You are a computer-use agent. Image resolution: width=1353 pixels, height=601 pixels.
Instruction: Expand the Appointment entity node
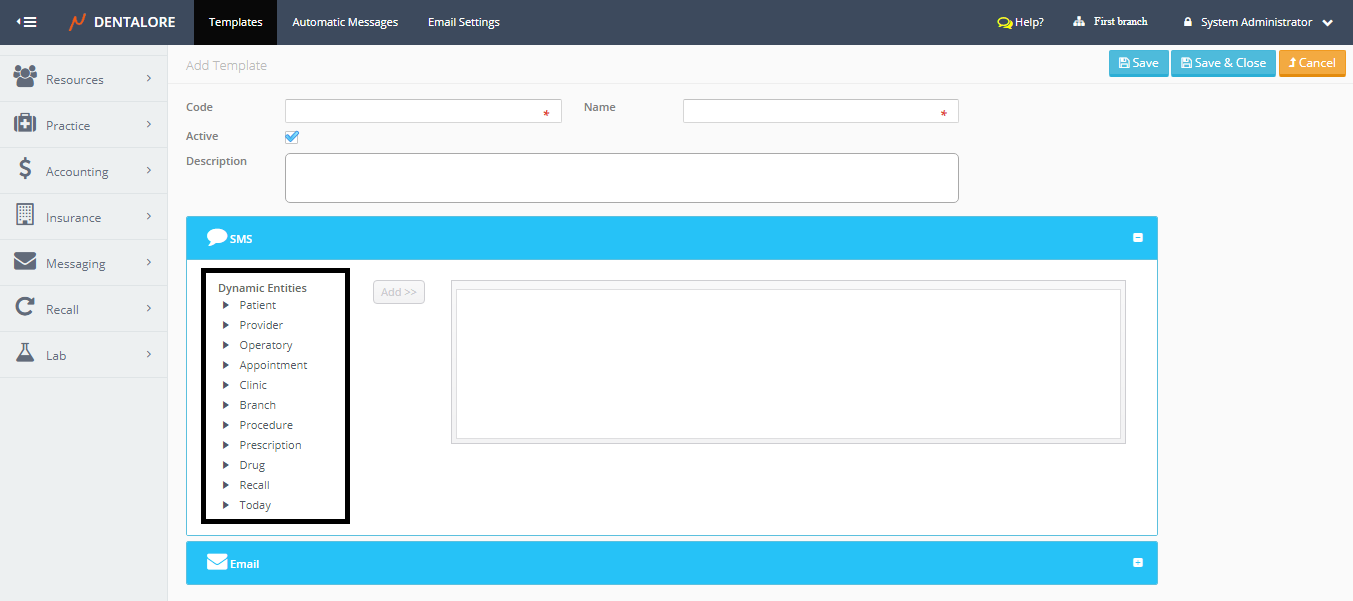pos(226,365)
